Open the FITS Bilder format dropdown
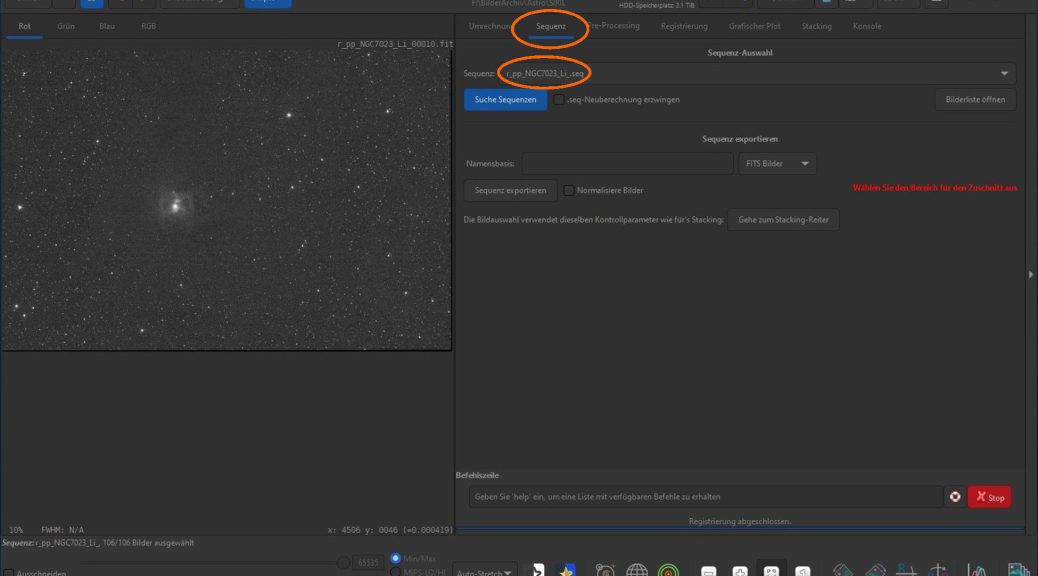1038x576 pixels. [x=778, y=163]
